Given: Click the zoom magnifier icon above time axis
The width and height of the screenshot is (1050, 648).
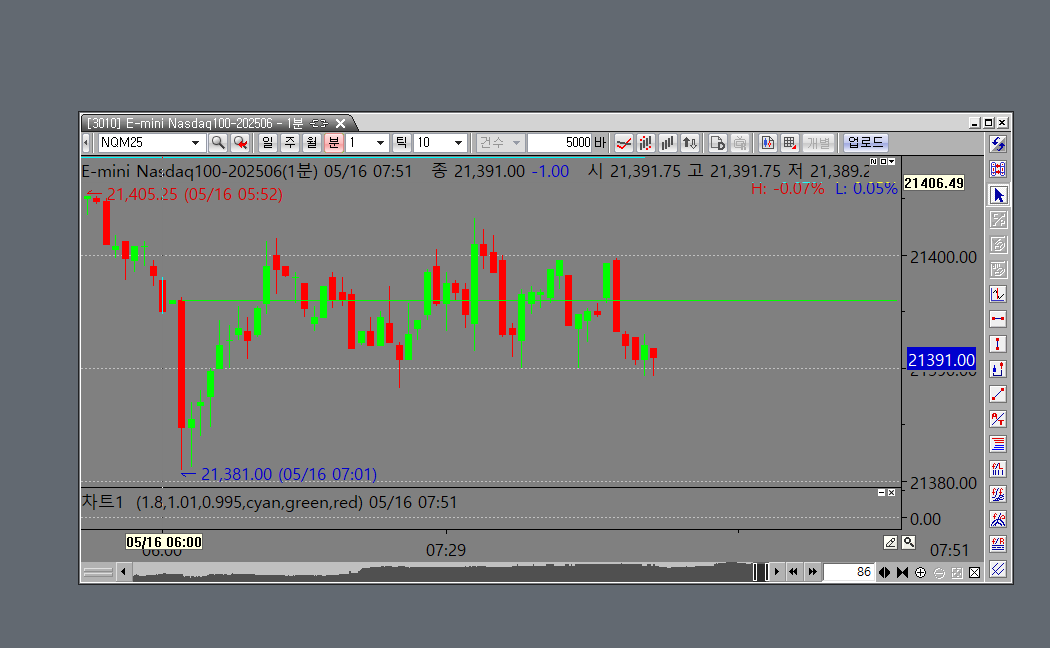Looking at the screenshot, I should pos(908,542).
